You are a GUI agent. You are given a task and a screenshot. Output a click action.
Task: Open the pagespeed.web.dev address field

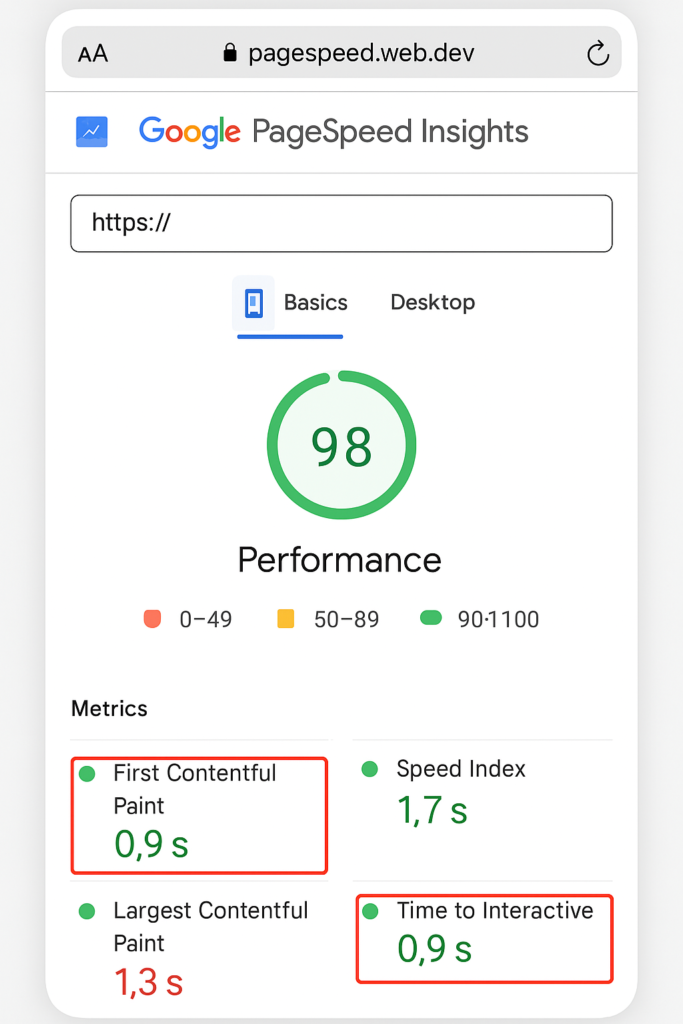pyautogui.click(x=342, y=52)
